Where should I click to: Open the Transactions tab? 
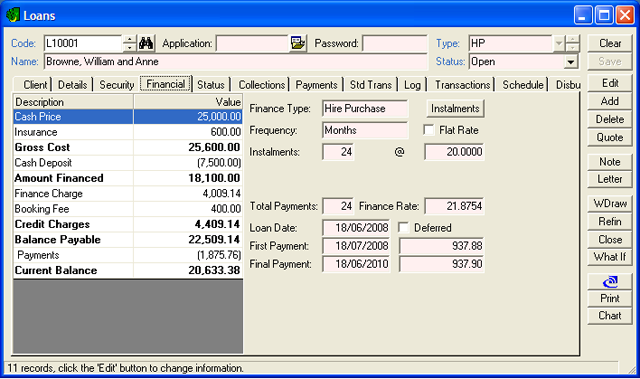pyautogui.click(x=462, y=85)
